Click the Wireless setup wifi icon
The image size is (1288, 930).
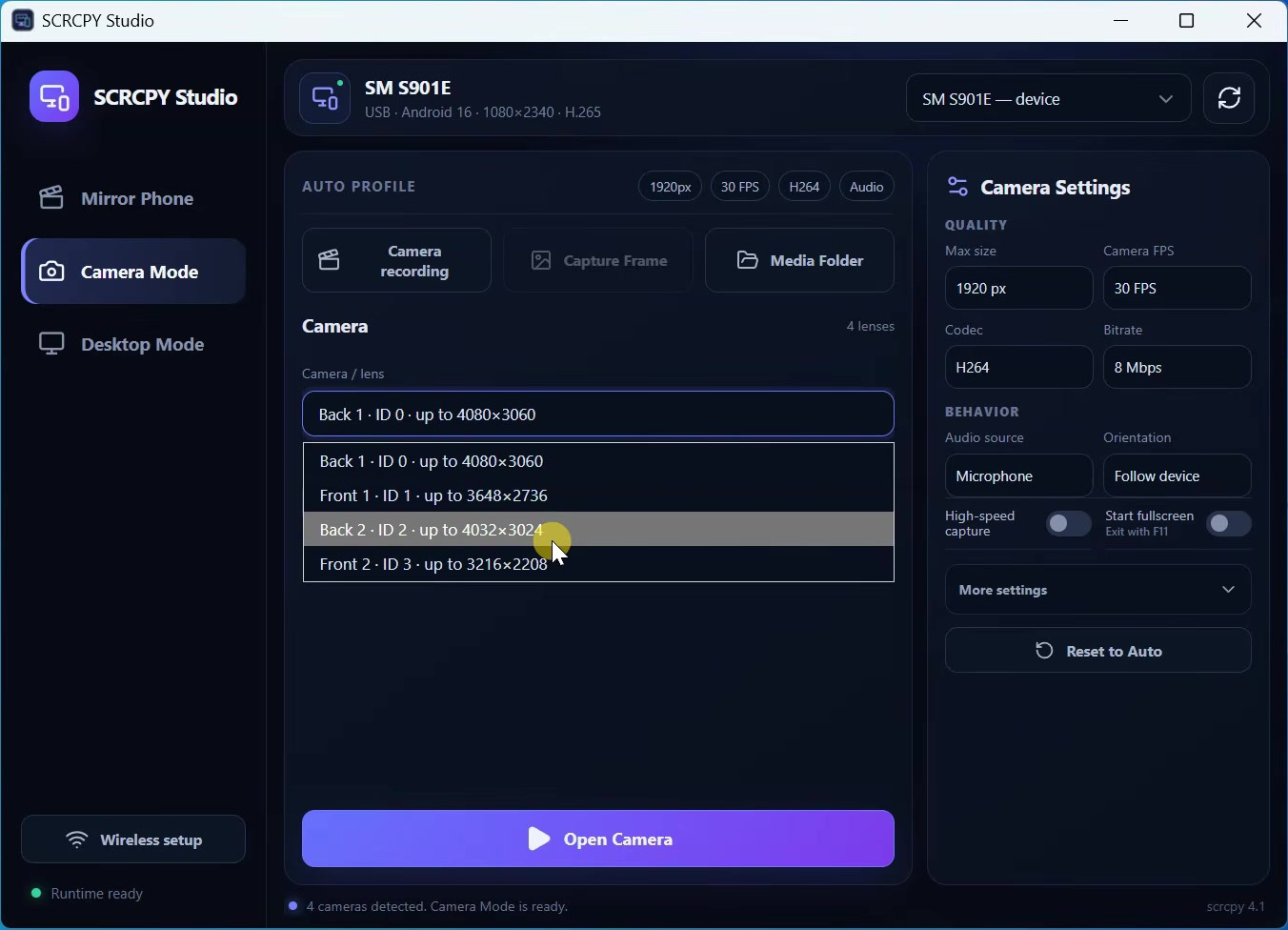pyautogui.click(x=77, y=839)
